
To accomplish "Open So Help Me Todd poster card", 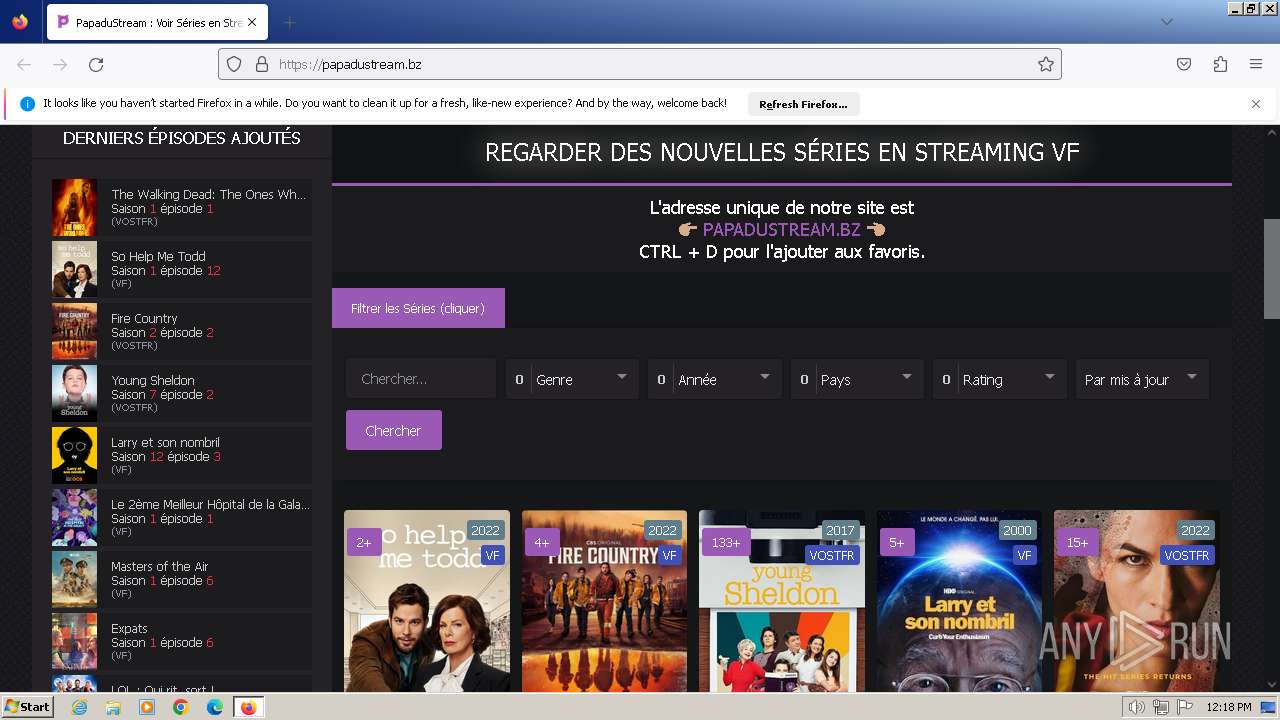I will [x=427, y=600].
